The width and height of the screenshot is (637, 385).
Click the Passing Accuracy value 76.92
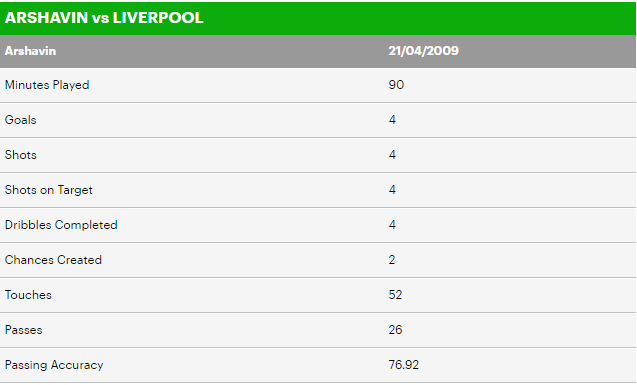[x=403, y=365]
